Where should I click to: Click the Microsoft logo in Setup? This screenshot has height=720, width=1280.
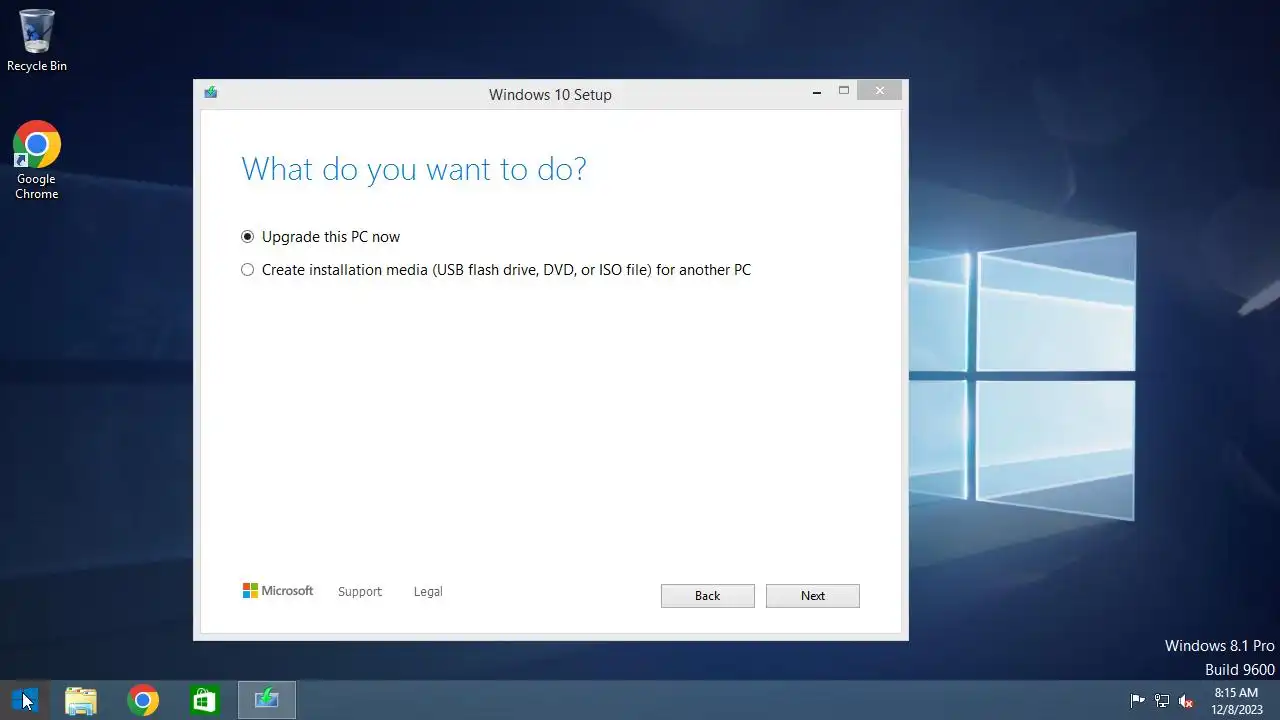(278, 591)
